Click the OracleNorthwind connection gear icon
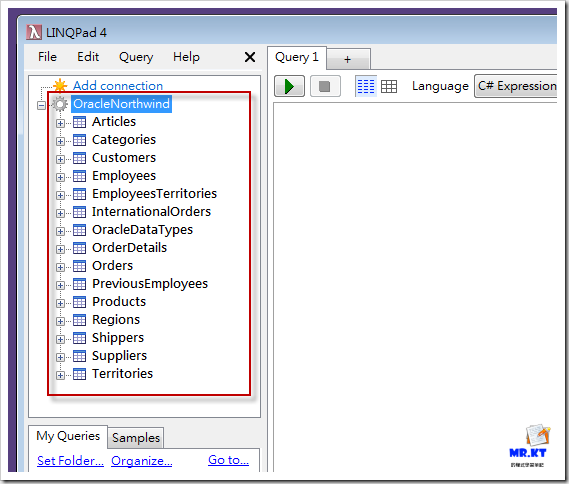Viewport: 569px width, 484px height. click(60, 104)
